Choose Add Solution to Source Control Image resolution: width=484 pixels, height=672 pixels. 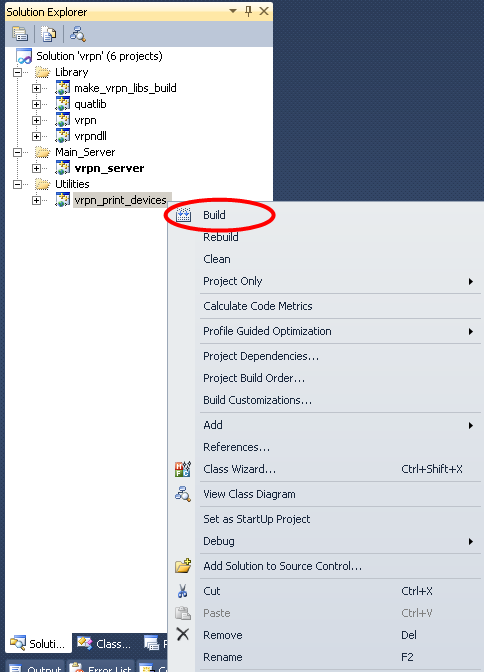[326, 566]
